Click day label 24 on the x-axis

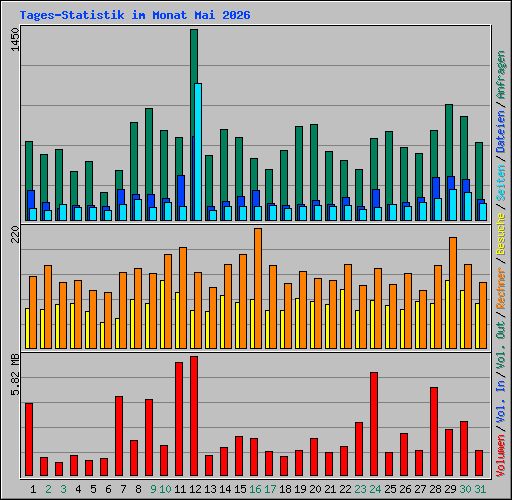[x=375, y=489]
